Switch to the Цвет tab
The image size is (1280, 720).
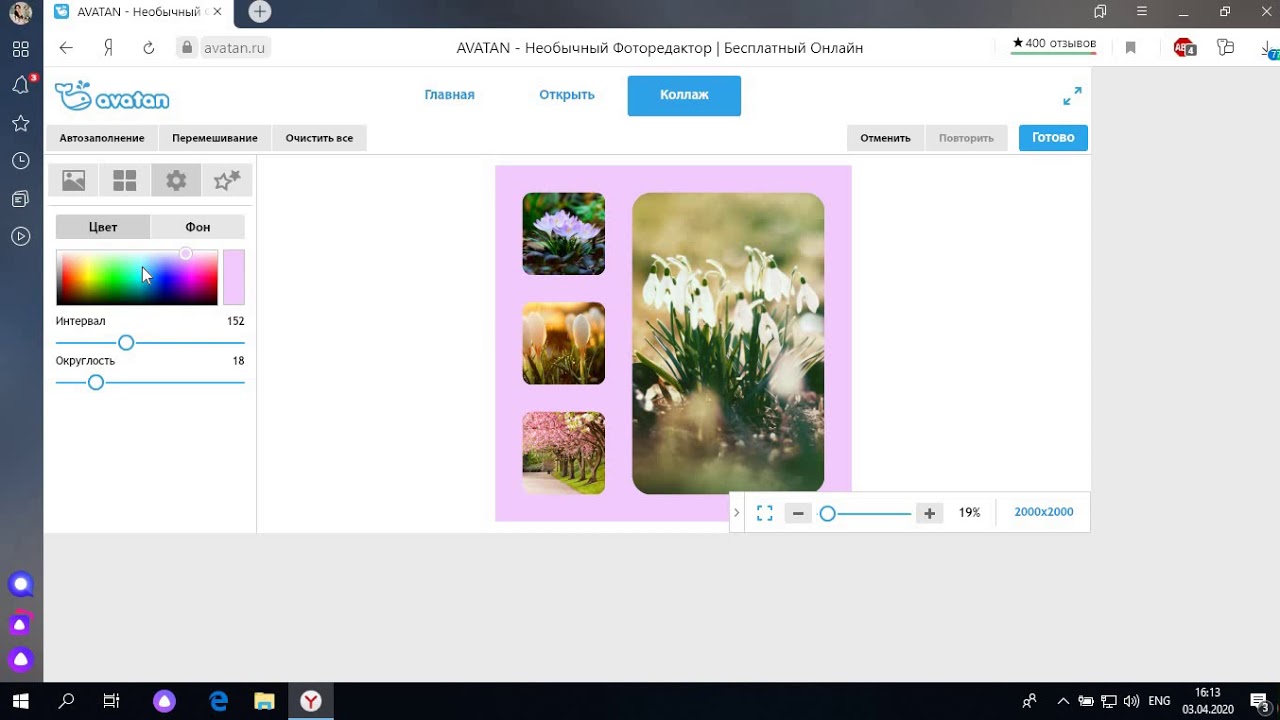(x=103, y=227)
